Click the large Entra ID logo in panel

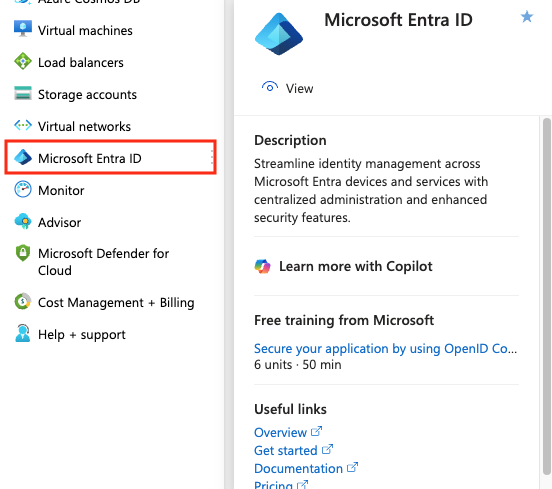(x=279, y=34)
